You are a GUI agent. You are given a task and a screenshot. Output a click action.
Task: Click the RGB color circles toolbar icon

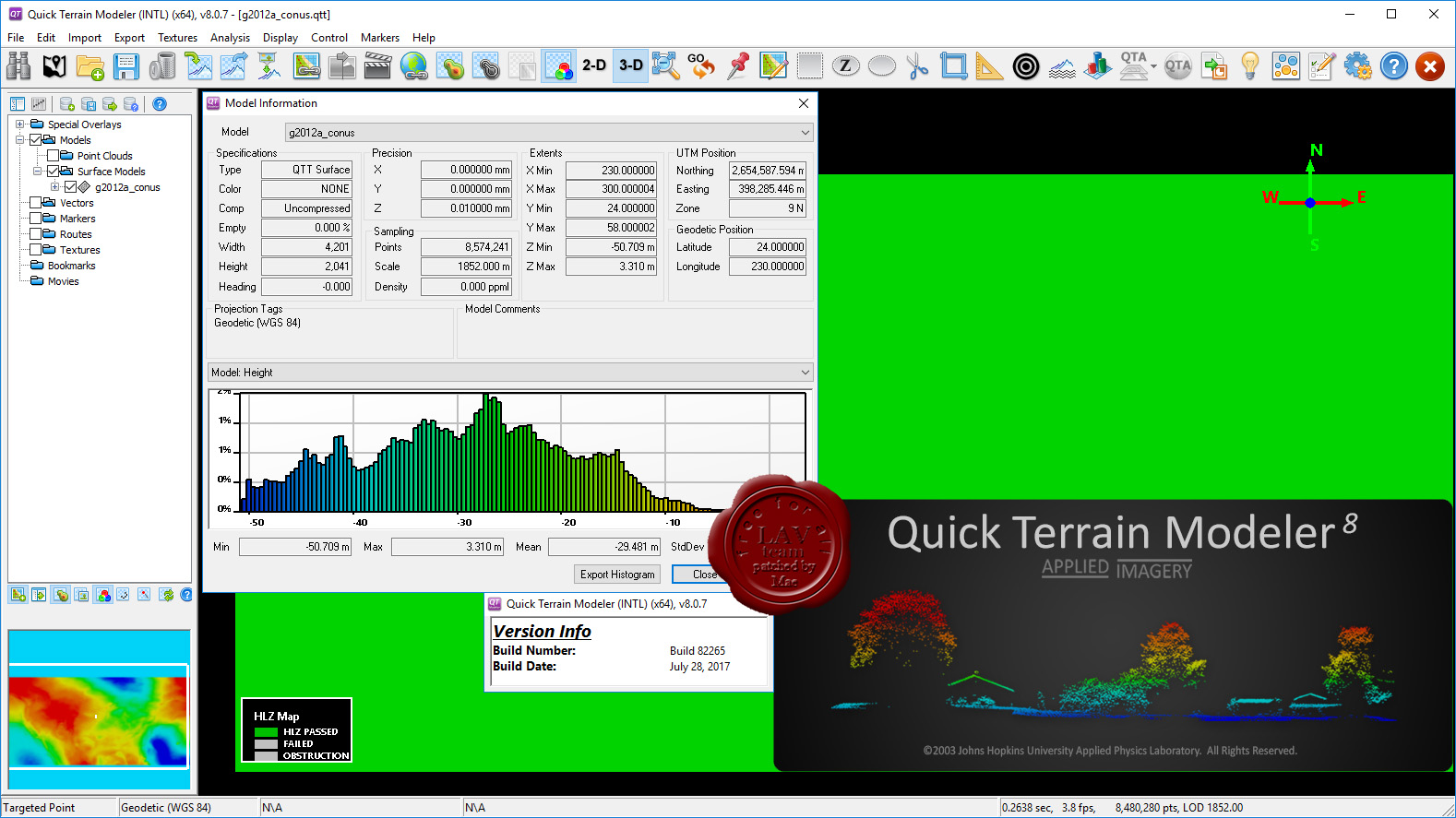pyautogui.click(x=558, y=65)
